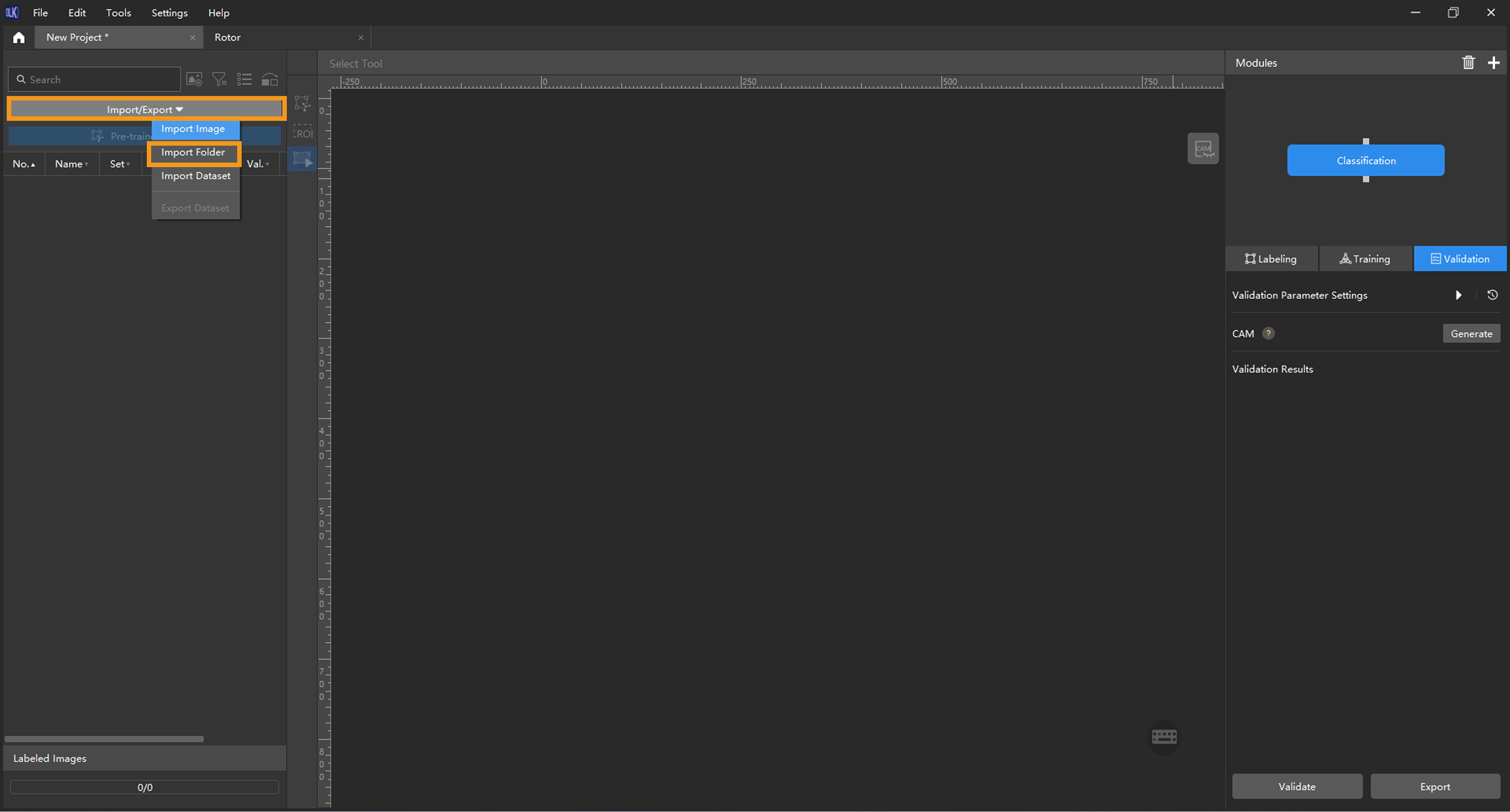Image resolution: width=1510 pixels, height=812 pixels.
Task: Reset validation parameters with the history icon
Action: coord(1492,295)
